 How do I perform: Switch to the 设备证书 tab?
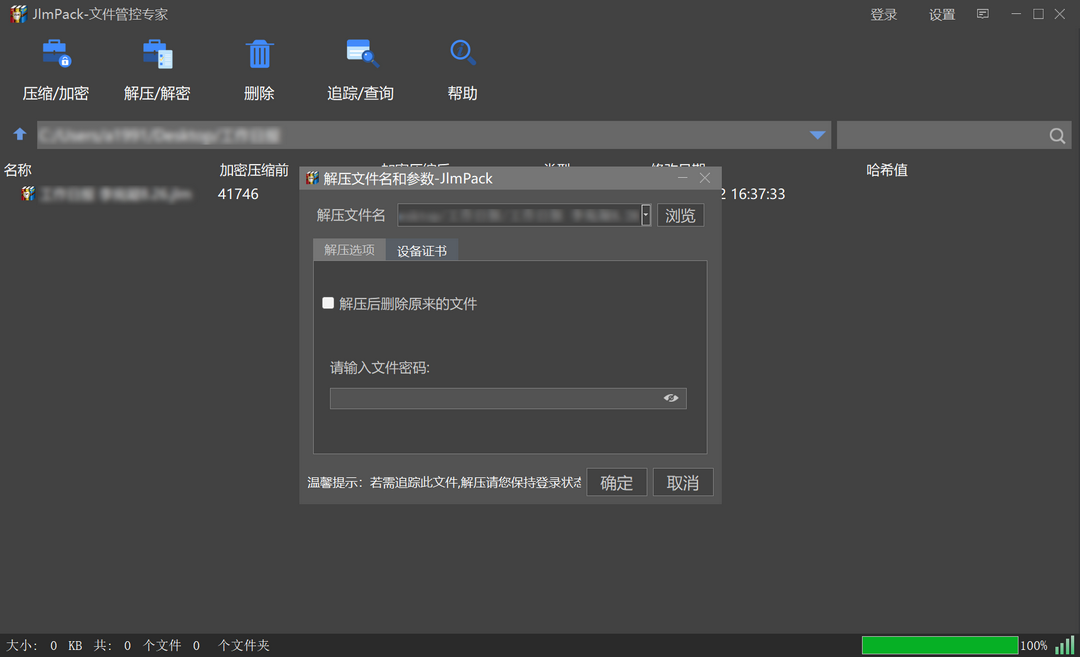point(422,251)
